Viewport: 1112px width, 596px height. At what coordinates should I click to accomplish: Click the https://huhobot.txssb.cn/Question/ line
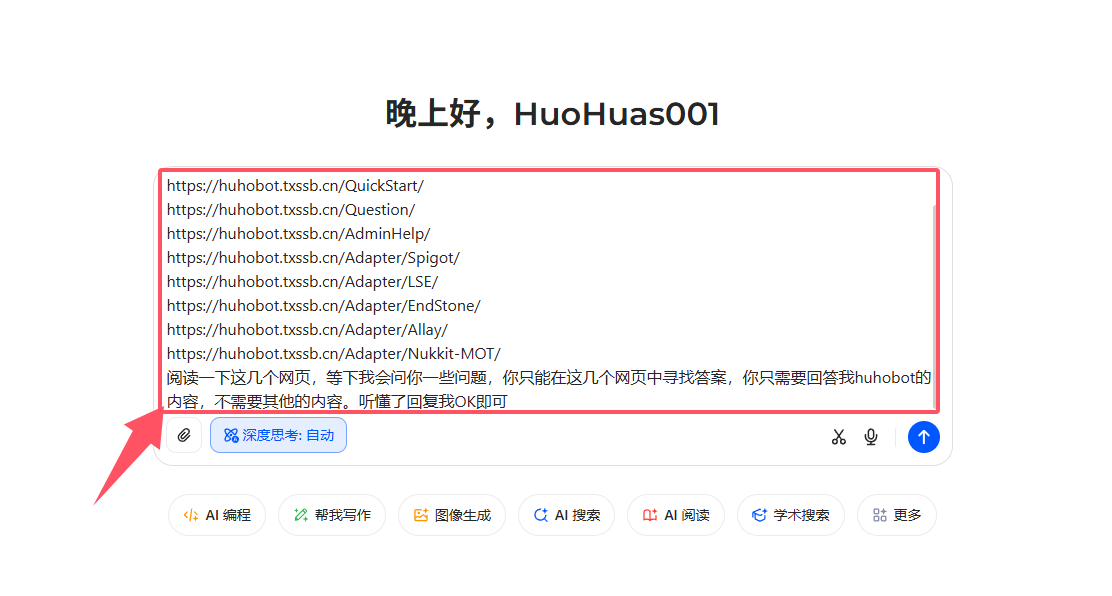[291, 210]
